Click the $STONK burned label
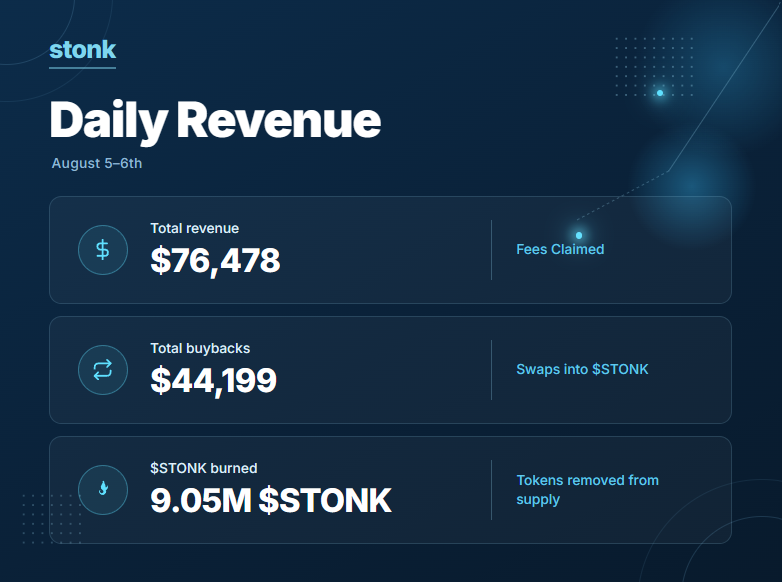The height and width of the screenshot is (582, 782). coord(203,468)
